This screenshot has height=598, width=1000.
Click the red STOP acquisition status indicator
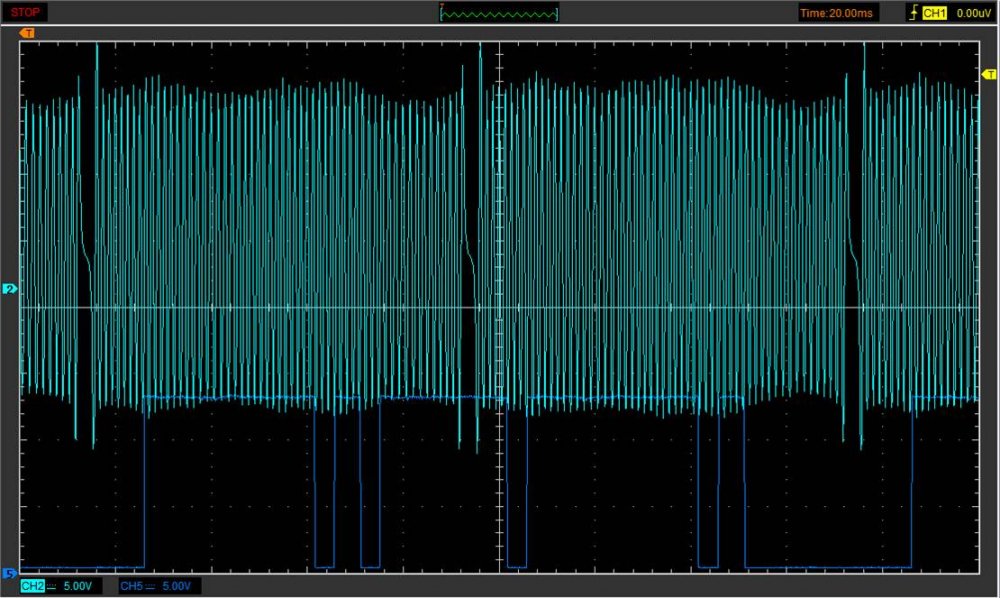point(25,13)
